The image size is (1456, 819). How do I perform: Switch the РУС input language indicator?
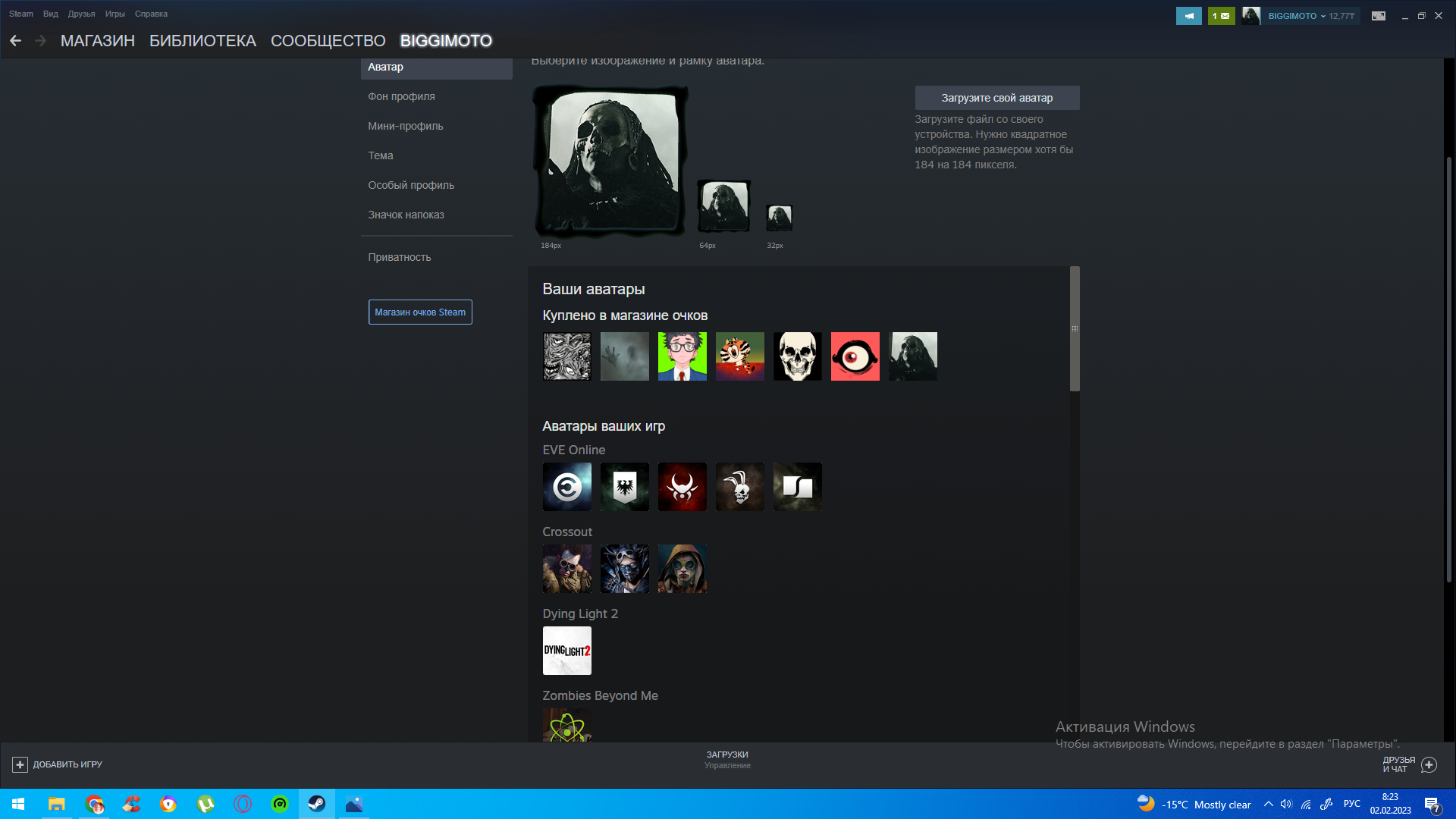(1352, 804)
